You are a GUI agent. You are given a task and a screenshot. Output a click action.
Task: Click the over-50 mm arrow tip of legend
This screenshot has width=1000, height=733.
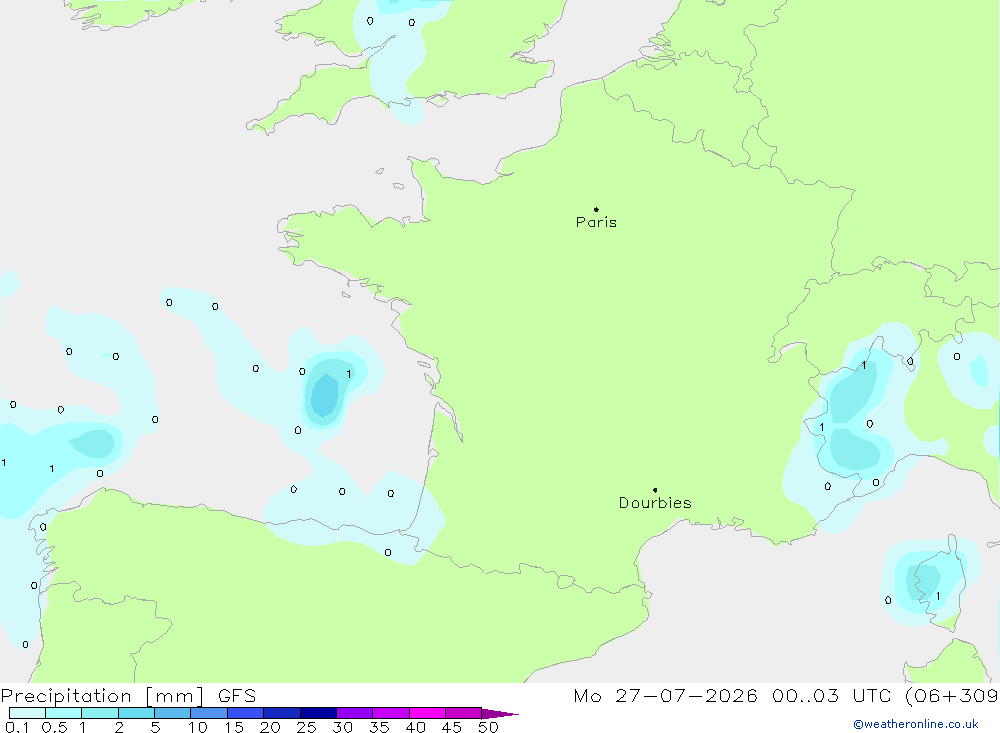tap(501, 714)
